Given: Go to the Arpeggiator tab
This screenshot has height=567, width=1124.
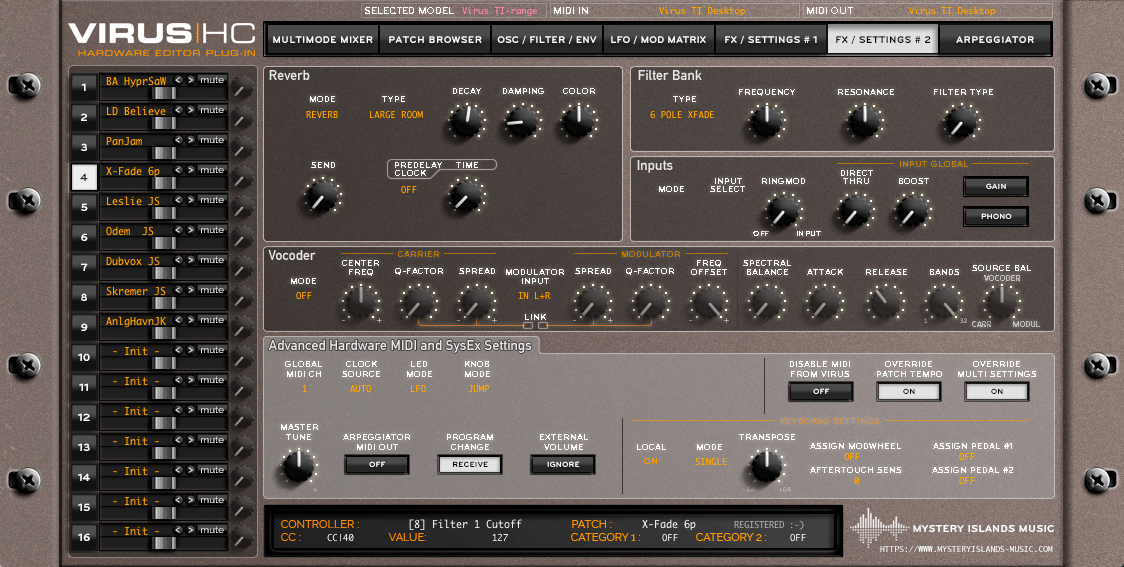Looking at the screenshot, I should click(x=995, y=39).
